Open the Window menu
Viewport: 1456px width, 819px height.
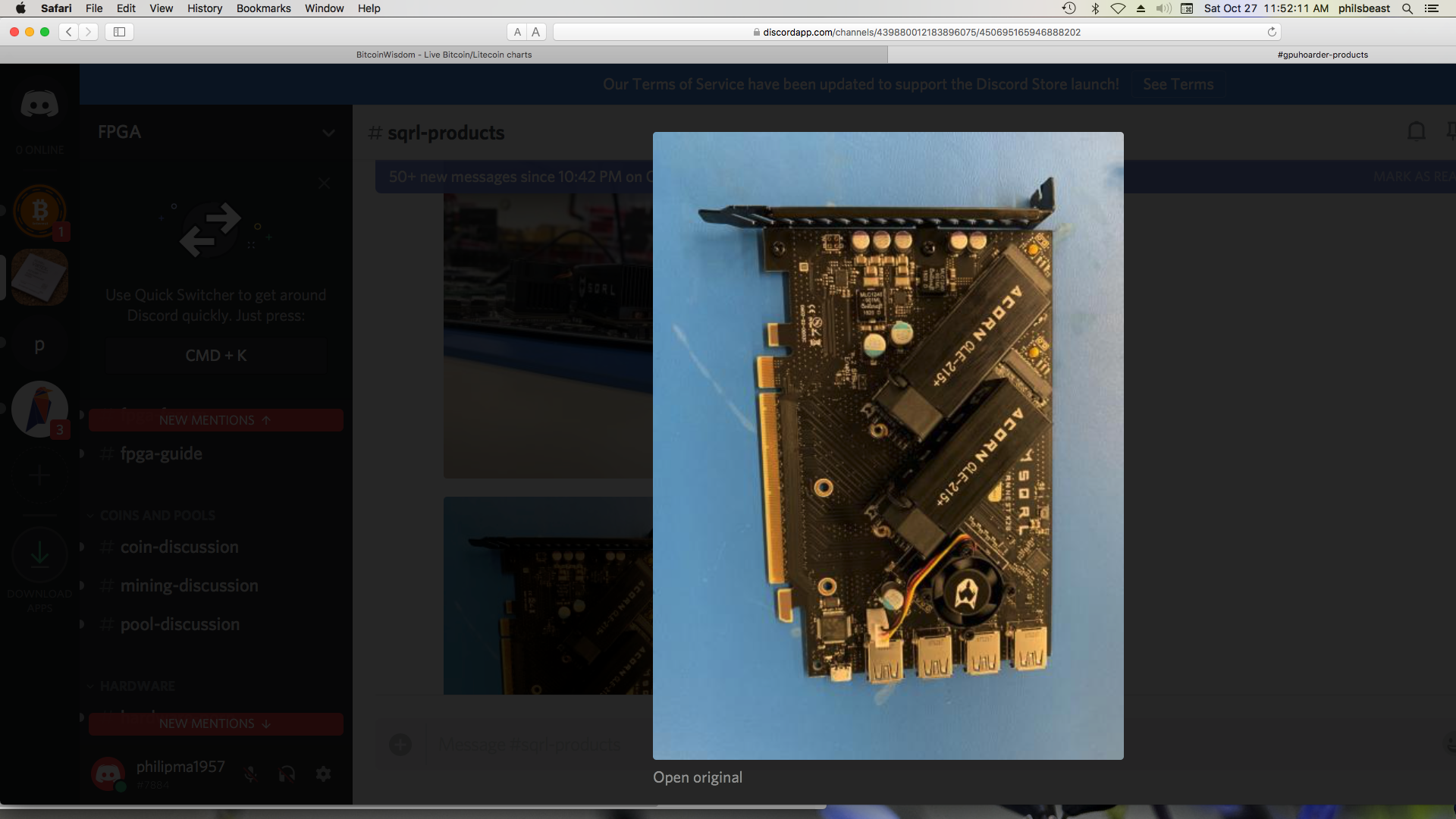pos(324,8)
